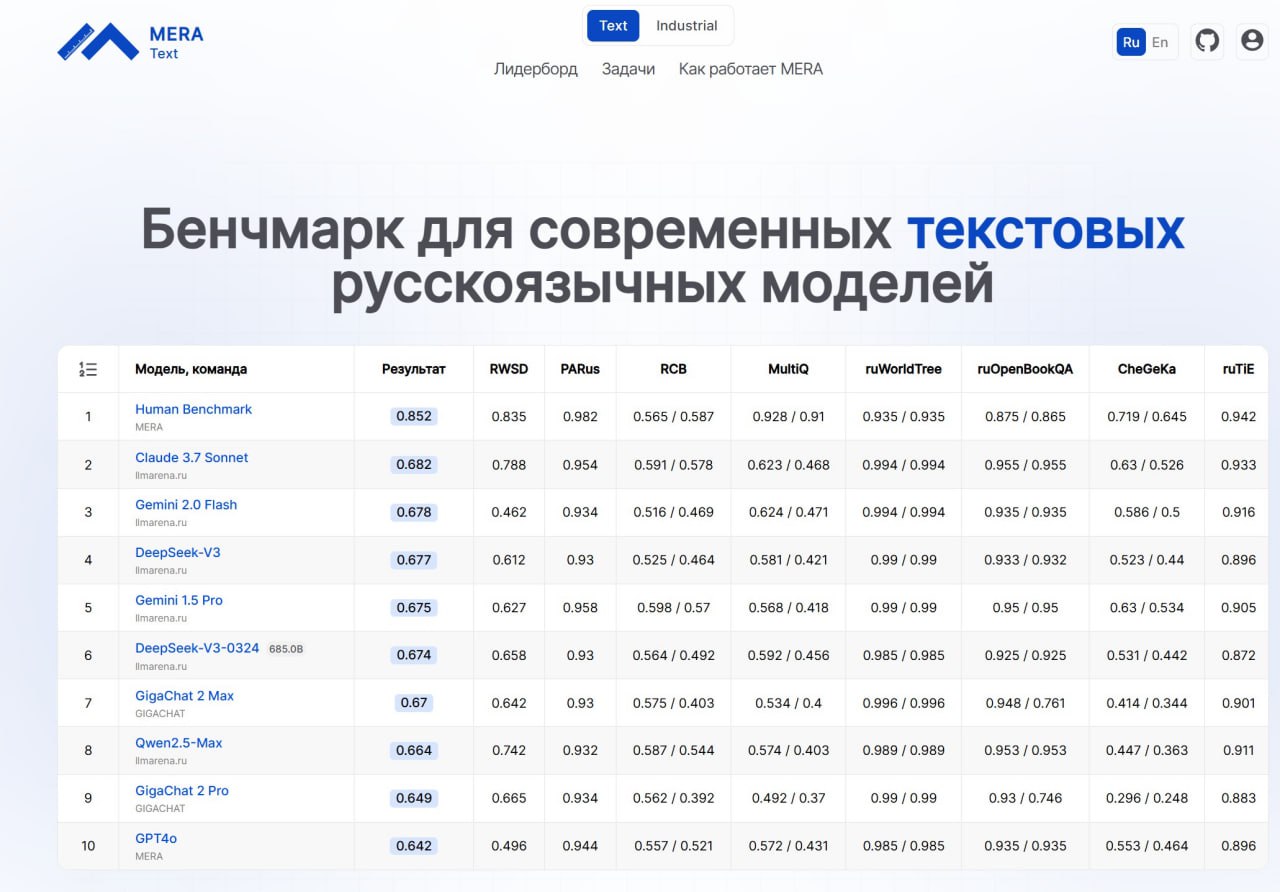Open the Лидерборд menu item
1280x892 pixels.
click(536, 69)
